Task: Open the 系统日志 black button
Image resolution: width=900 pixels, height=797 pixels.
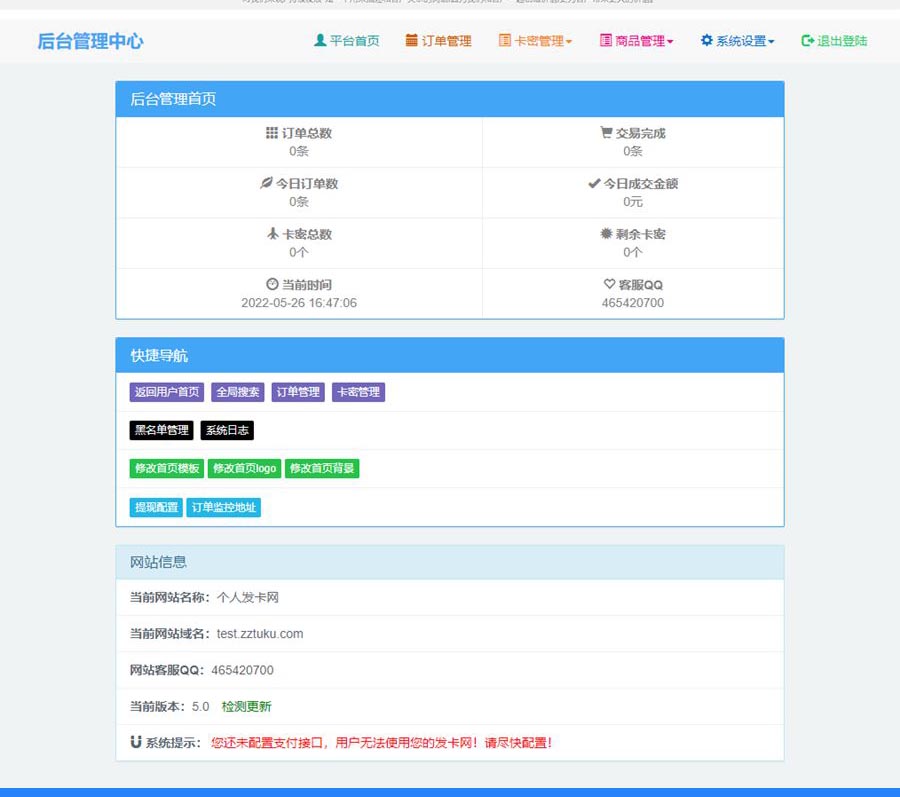Action: [227, 430]
